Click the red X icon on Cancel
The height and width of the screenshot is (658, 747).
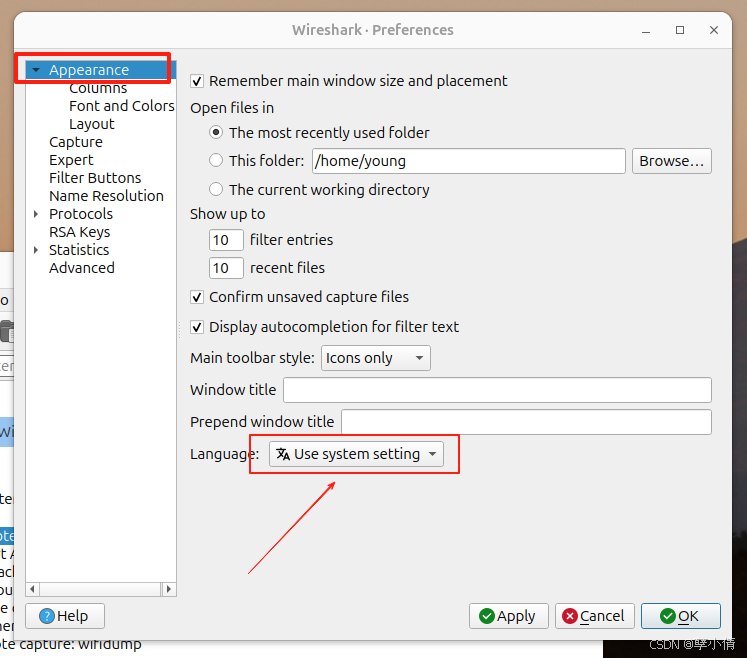(569, 616)
